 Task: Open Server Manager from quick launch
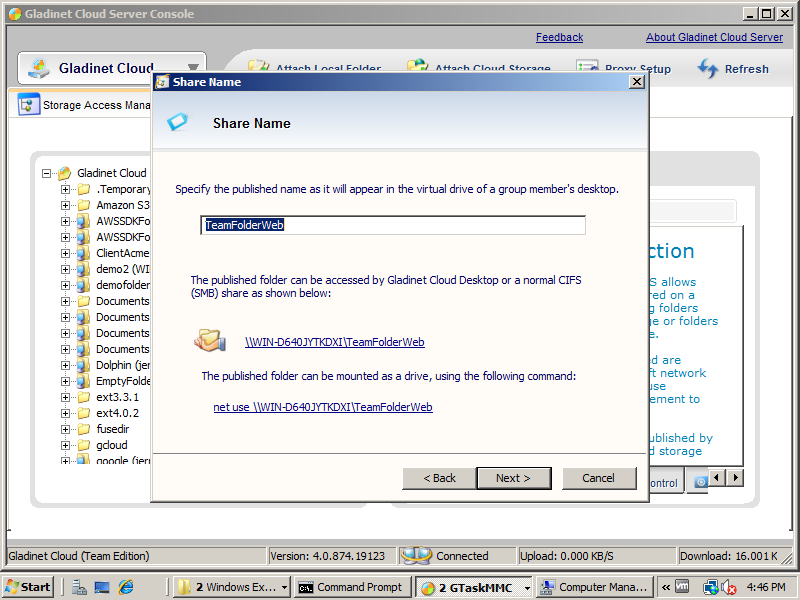[79, 587]
